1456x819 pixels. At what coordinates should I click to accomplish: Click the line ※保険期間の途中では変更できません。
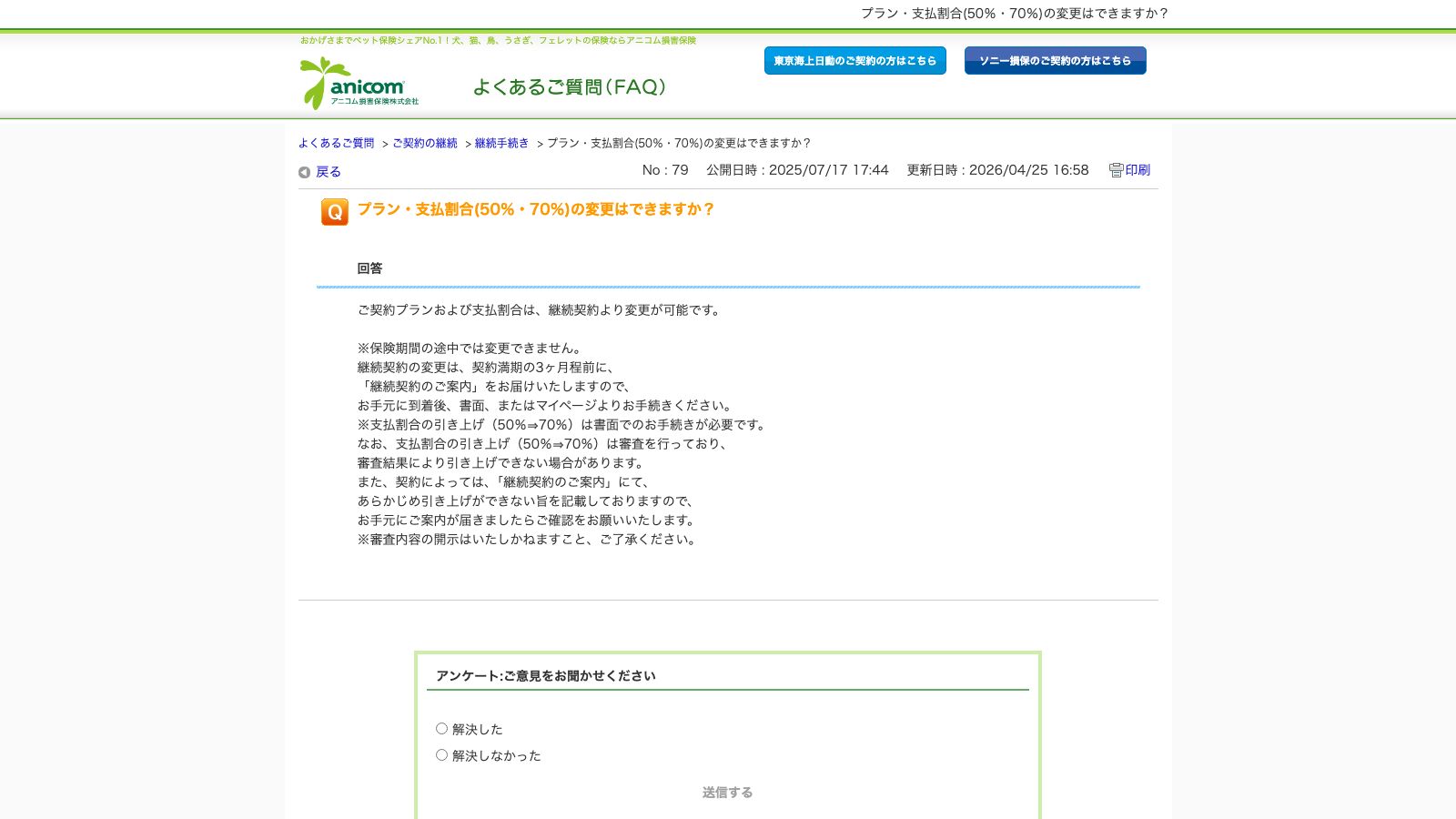[x=470, y=349]
